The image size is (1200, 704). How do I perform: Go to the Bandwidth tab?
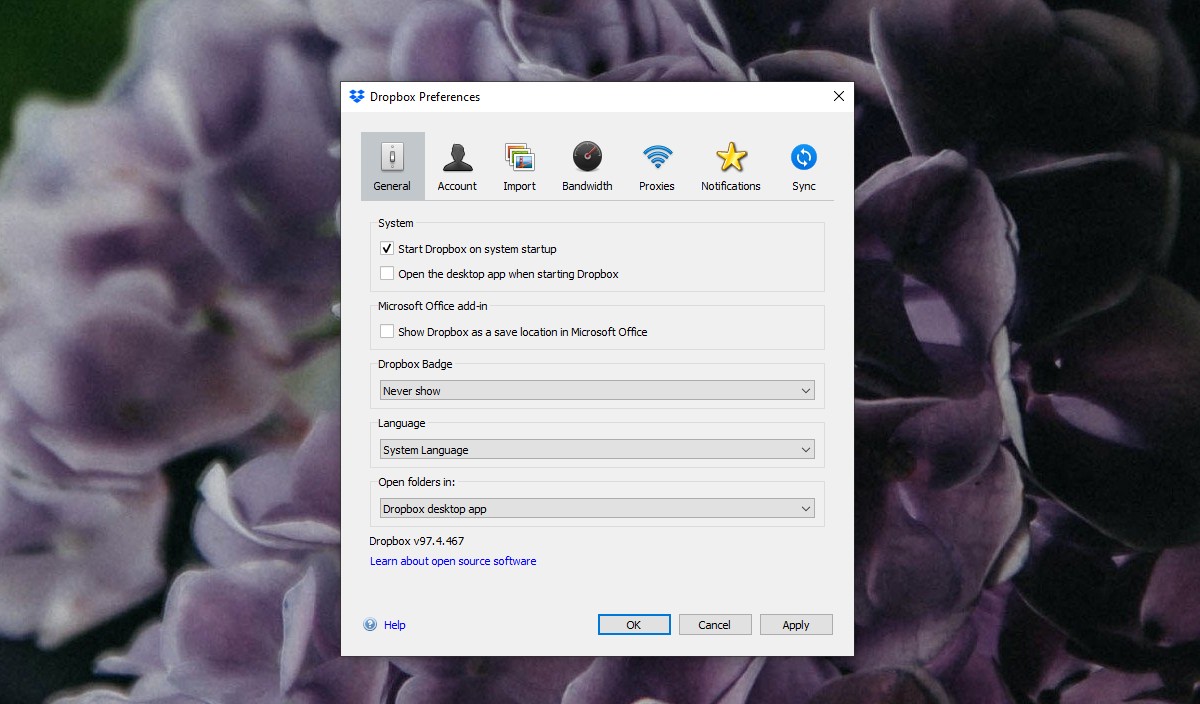[x=587, y=166]
